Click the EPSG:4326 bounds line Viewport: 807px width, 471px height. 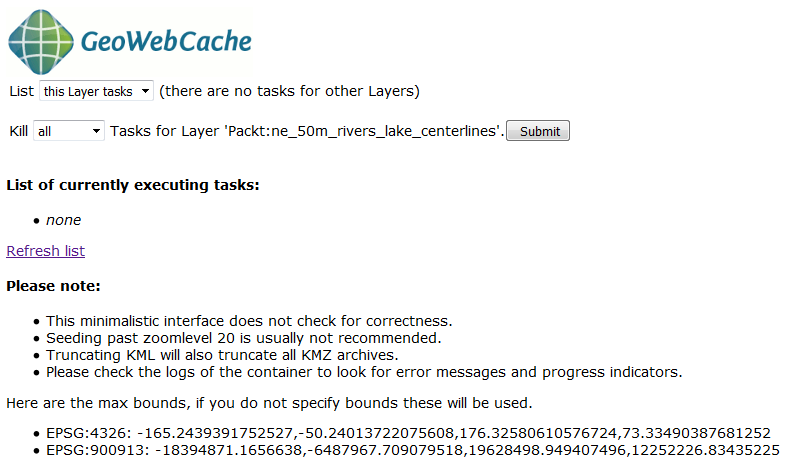(408, 433)
